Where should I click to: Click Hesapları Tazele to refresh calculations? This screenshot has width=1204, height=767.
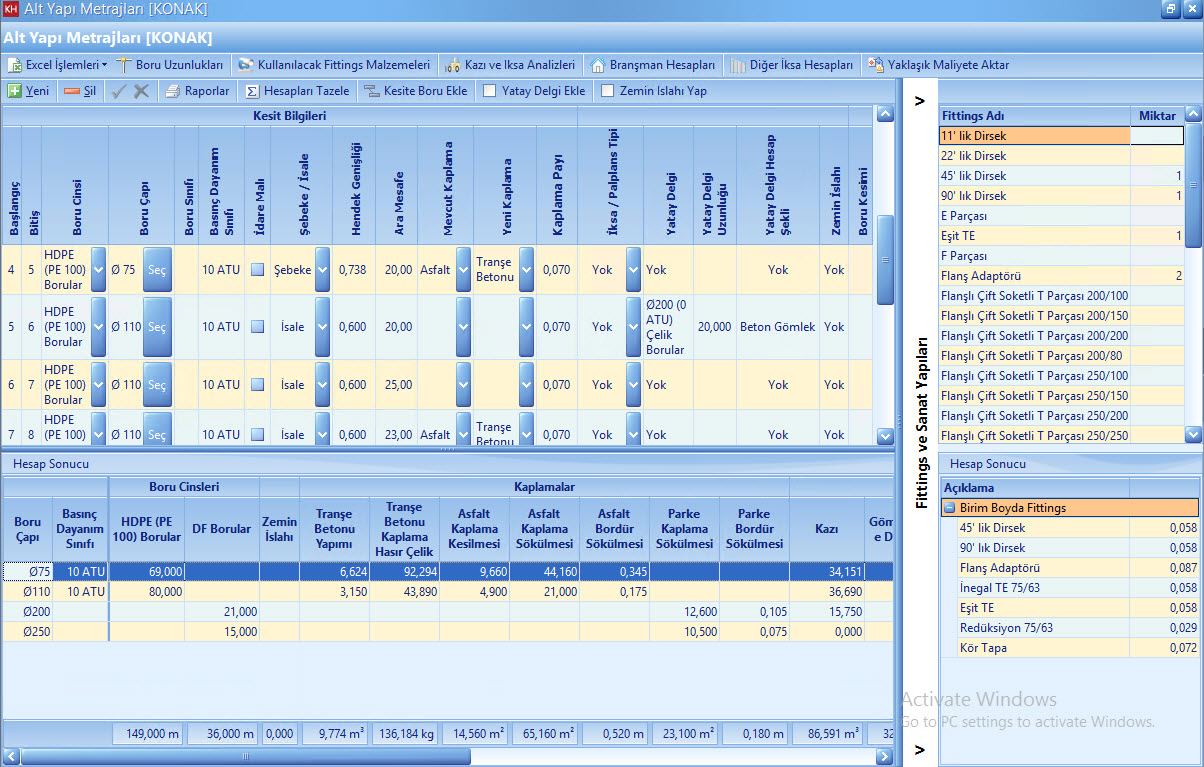tap(296, 91)
